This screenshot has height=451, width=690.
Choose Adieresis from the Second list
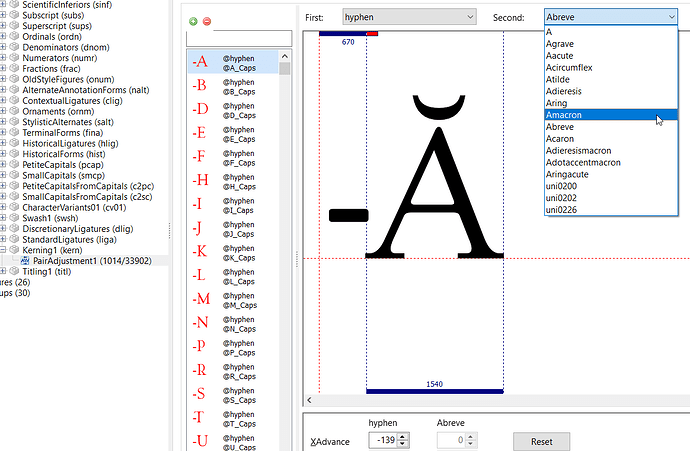tap(611, 91)
